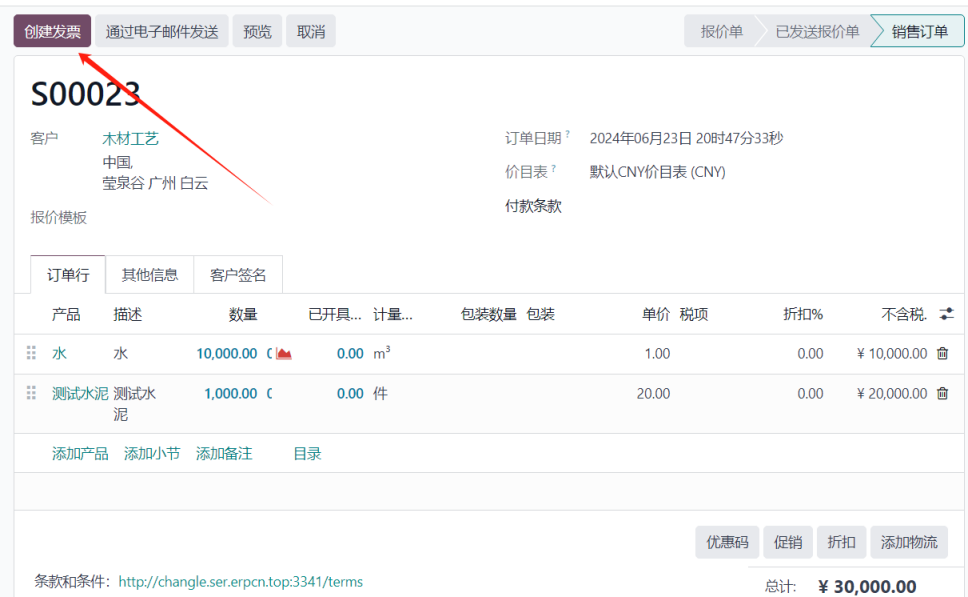Click total ¥ 30,000.00 value
This screenshot has width=968, height=597.
click(867, 586)
